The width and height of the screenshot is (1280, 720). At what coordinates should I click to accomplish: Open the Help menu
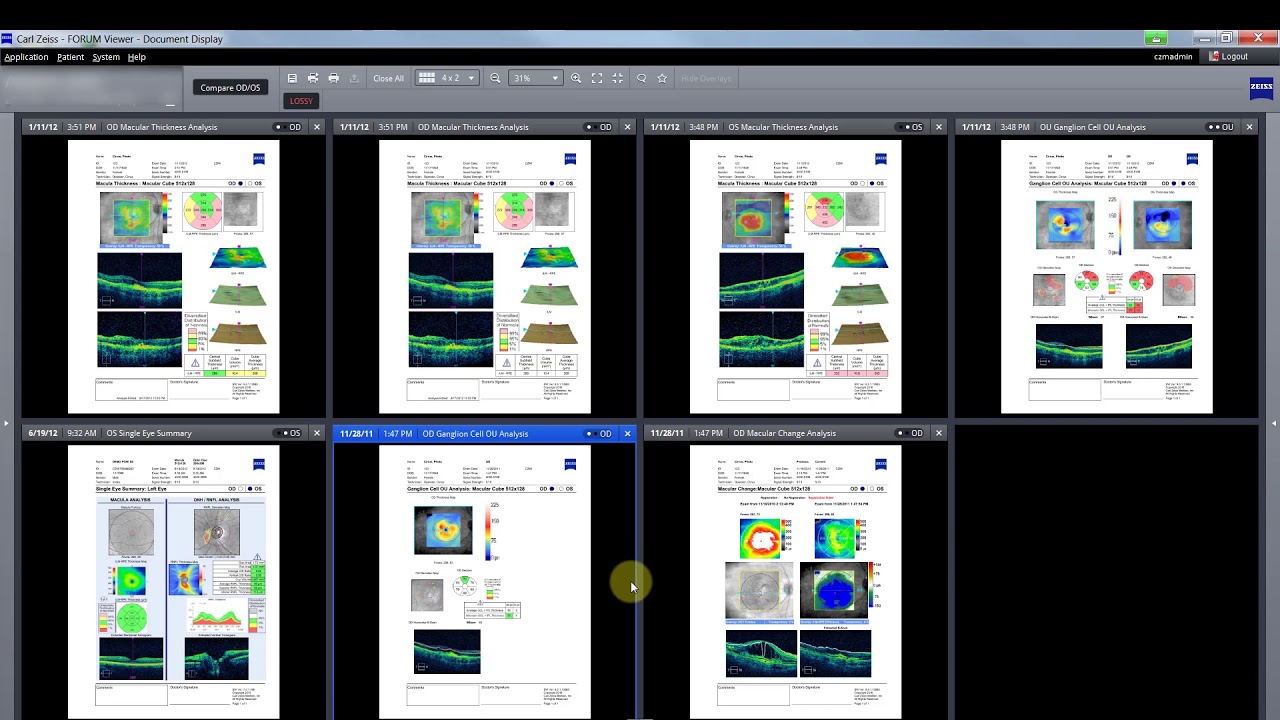[137, 57]
